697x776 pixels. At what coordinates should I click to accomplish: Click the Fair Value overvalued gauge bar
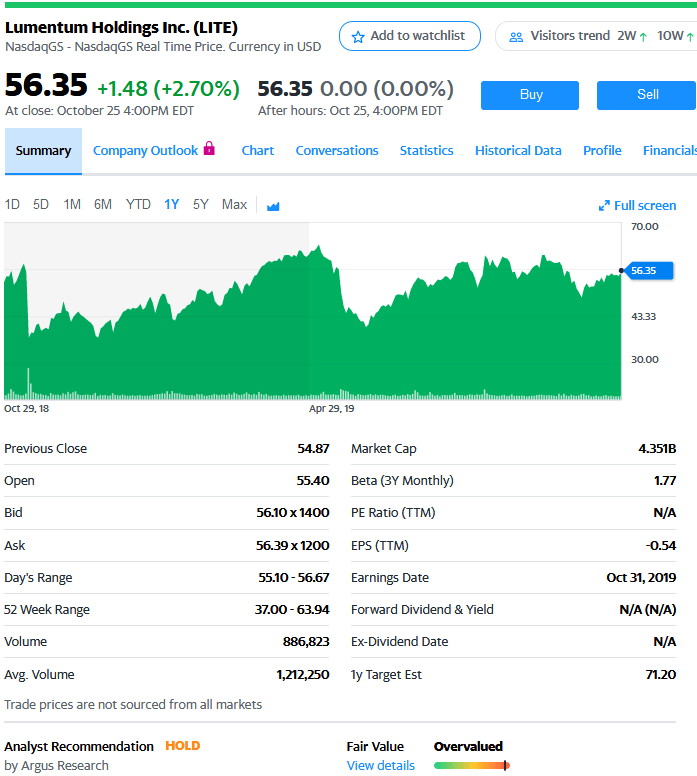click(x=472, y=766)
